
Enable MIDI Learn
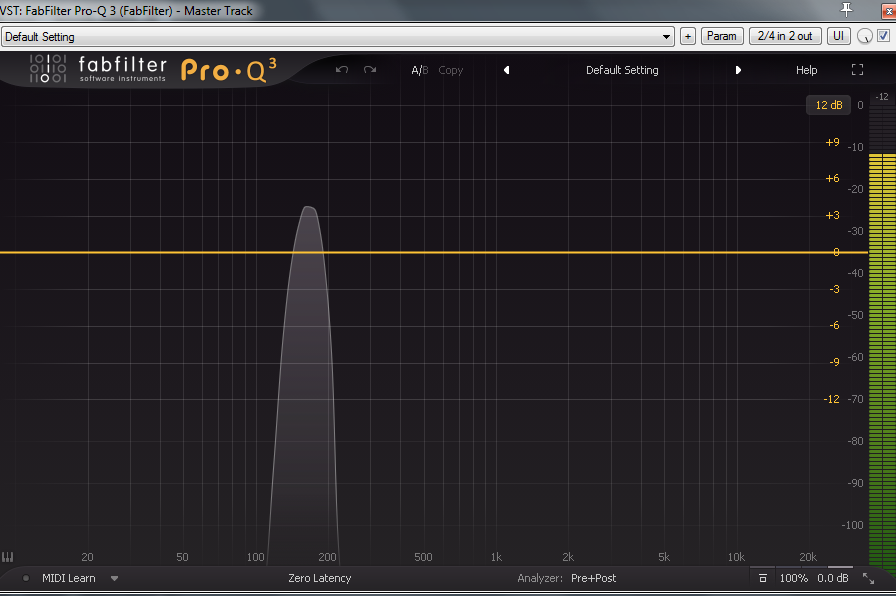click(x=69, y=578)
